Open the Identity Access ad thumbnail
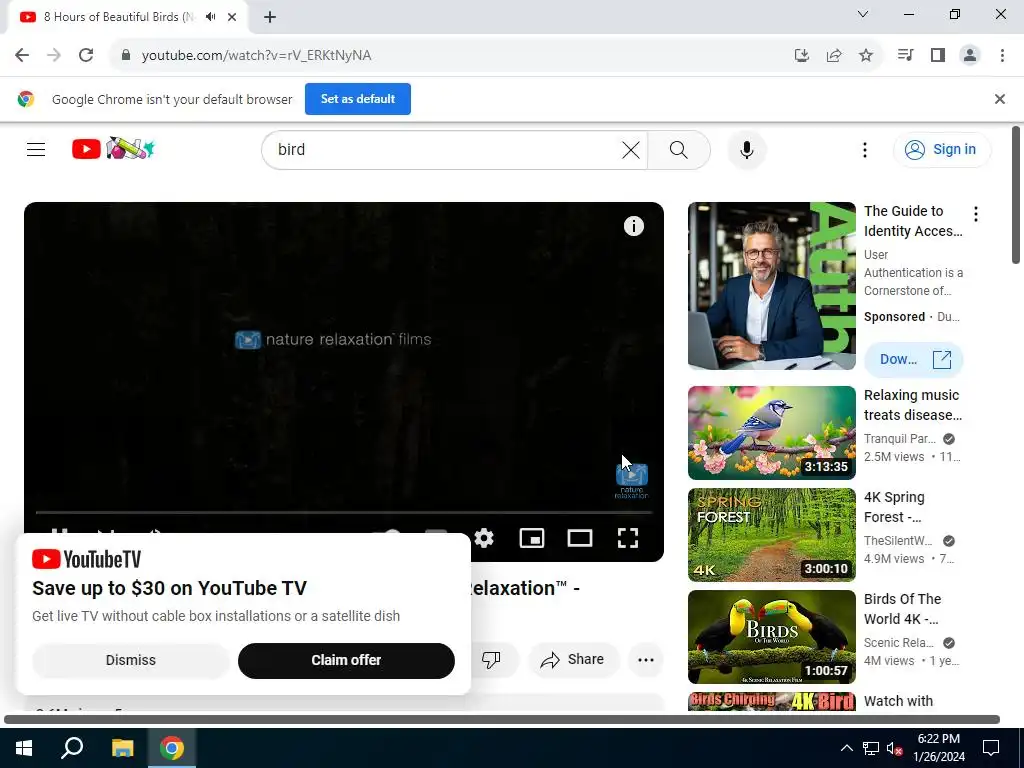The image size is (1024, 768). tap(772, 286)
